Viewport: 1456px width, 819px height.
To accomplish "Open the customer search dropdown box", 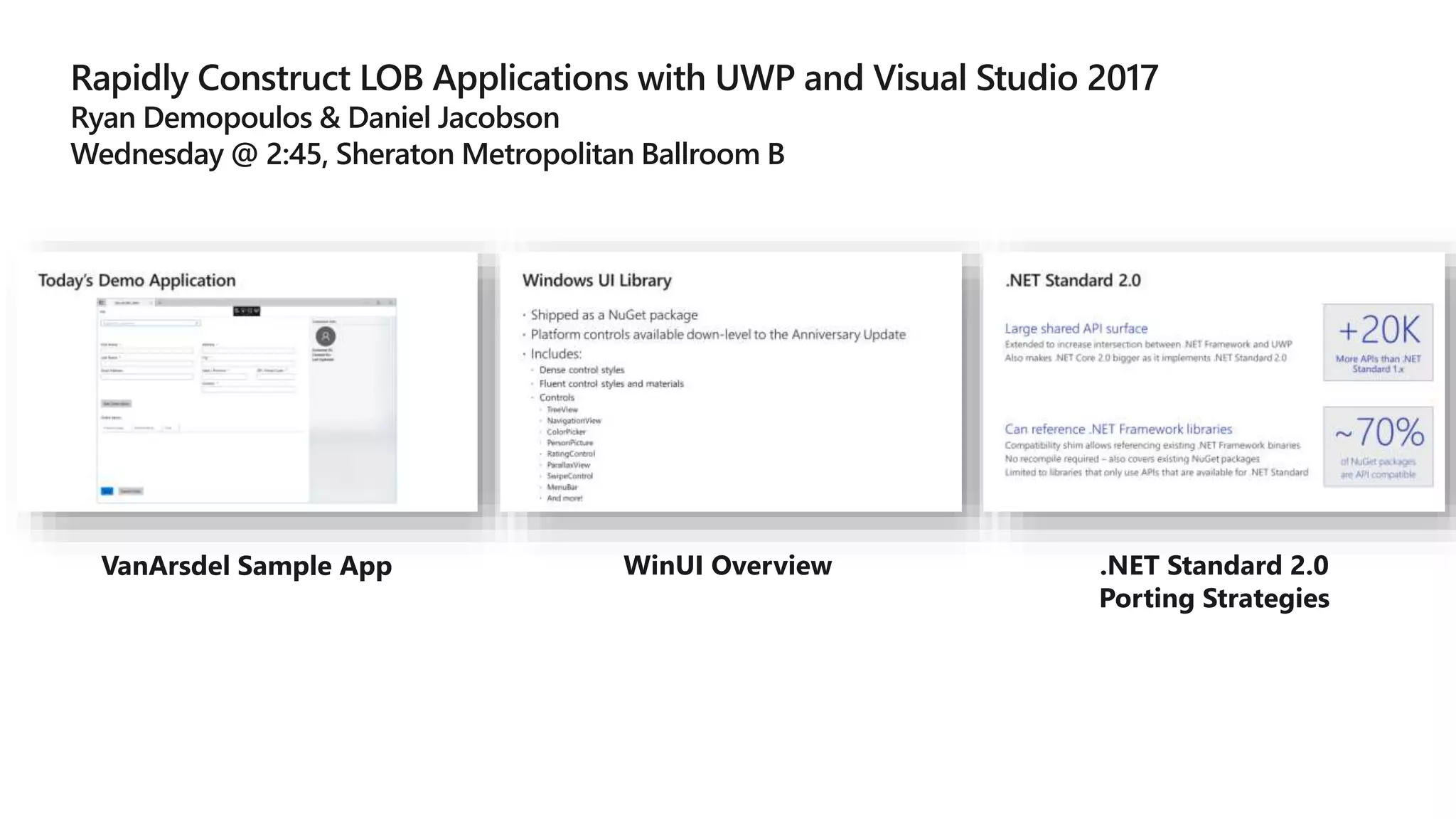I will tap(150, 323).
